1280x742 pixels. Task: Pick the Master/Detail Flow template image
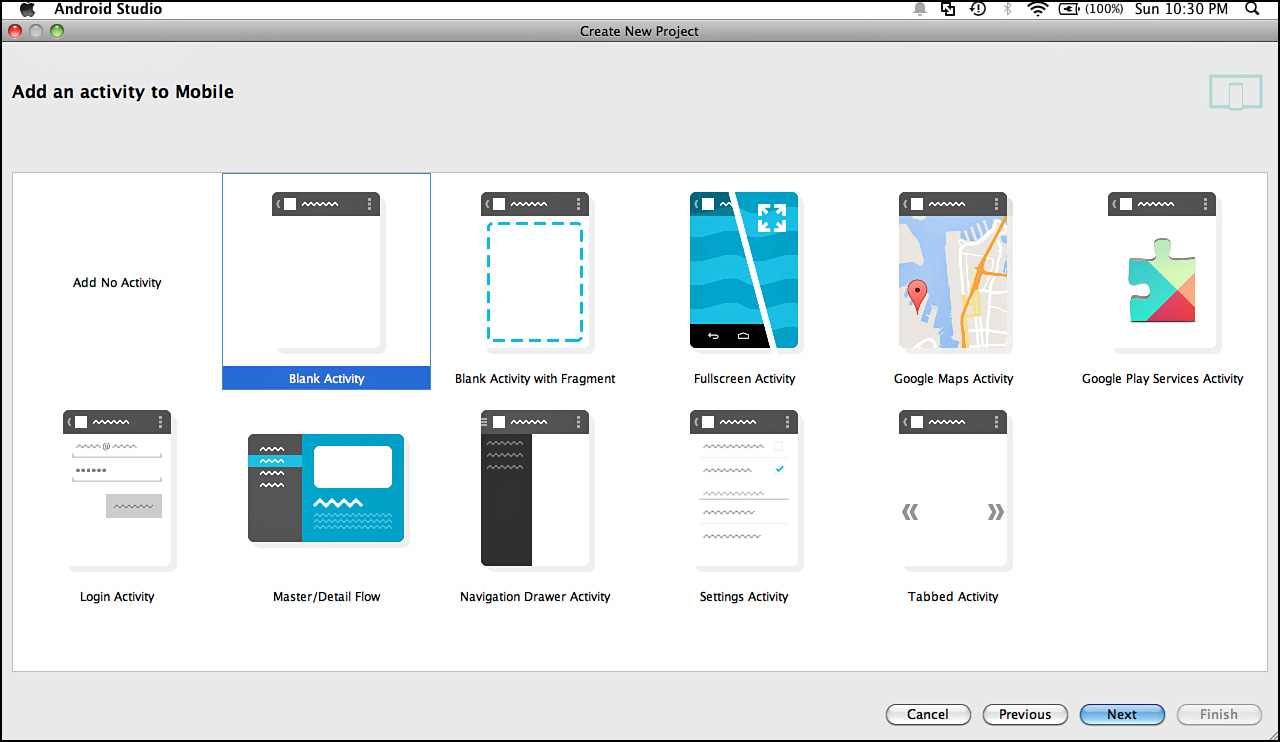point(328,489)
